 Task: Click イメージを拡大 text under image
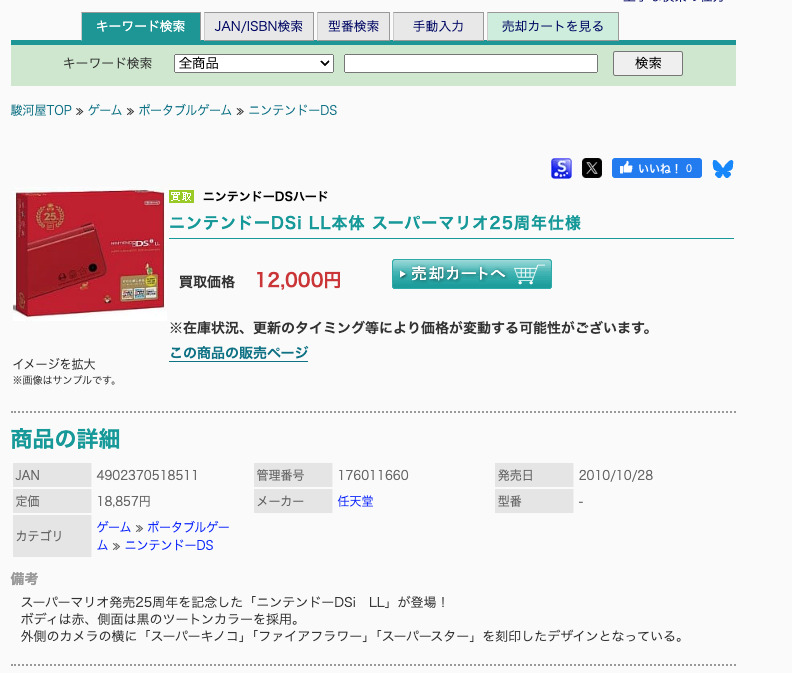[x=54, y=364]
